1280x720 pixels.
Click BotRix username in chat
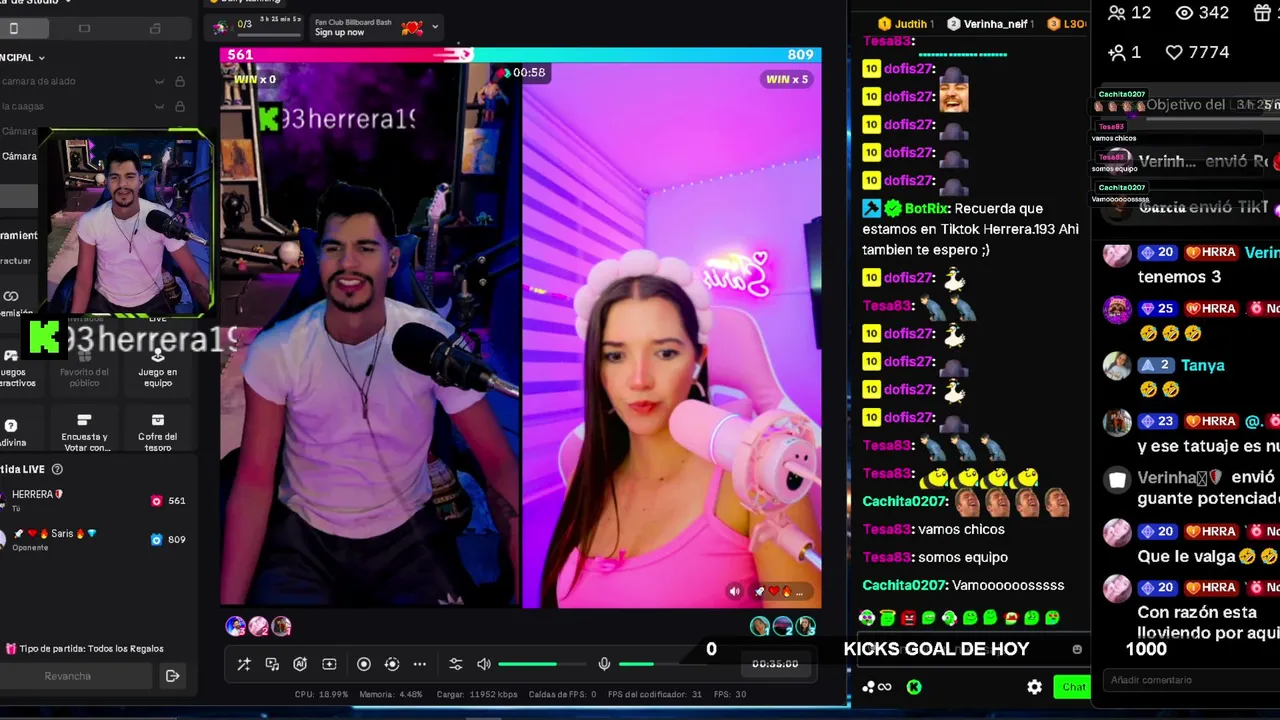[928, 209]
